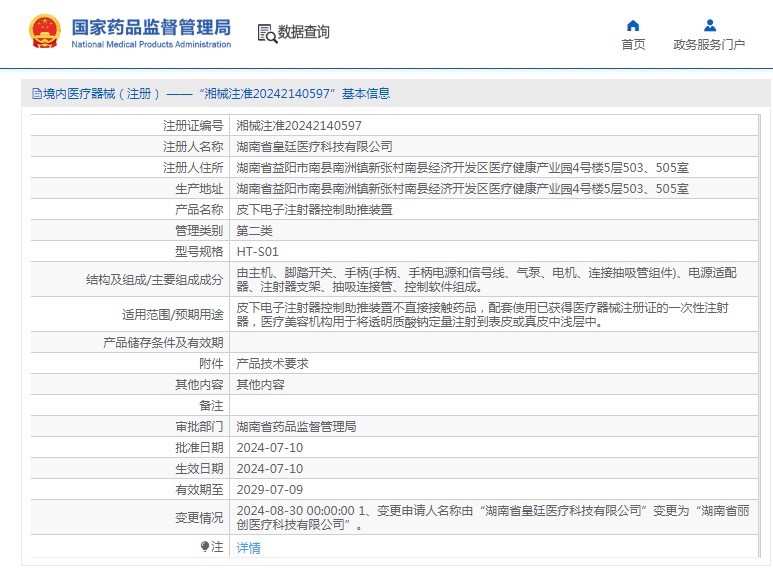Open the 详情 details link
Image resolution: width=773 pixels, height=571 pixels.
coord(248,548)
